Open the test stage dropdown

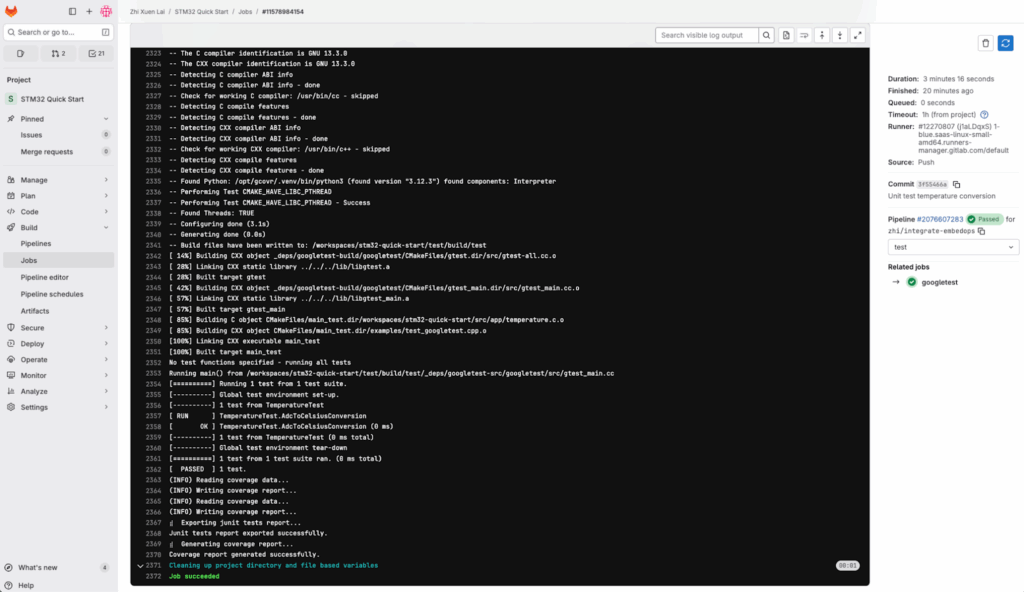click(x=953, y=246)
